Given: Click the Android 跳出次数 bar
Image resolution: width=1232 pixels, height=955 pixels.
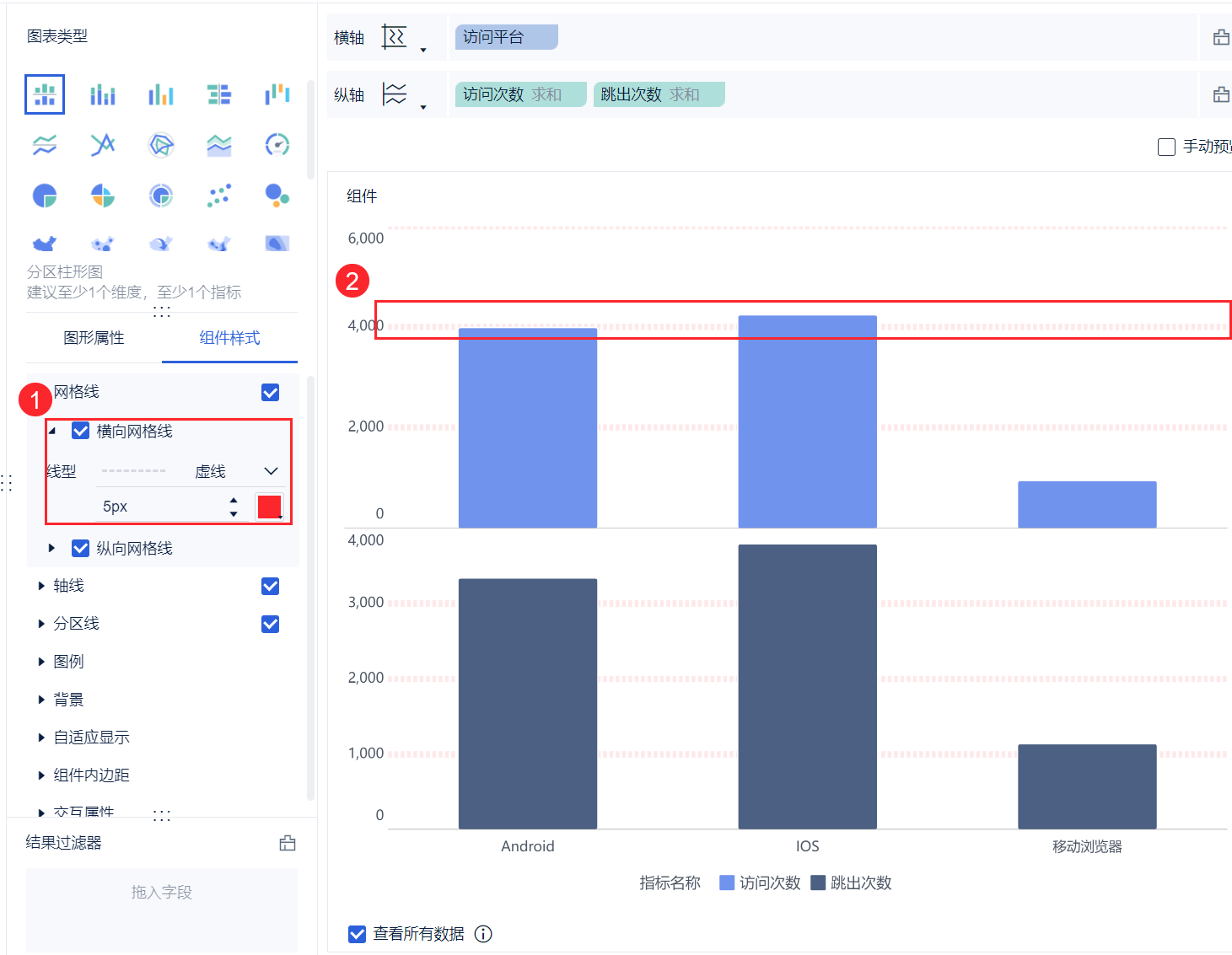Looking at the screenshot, I should pos(528,704).
